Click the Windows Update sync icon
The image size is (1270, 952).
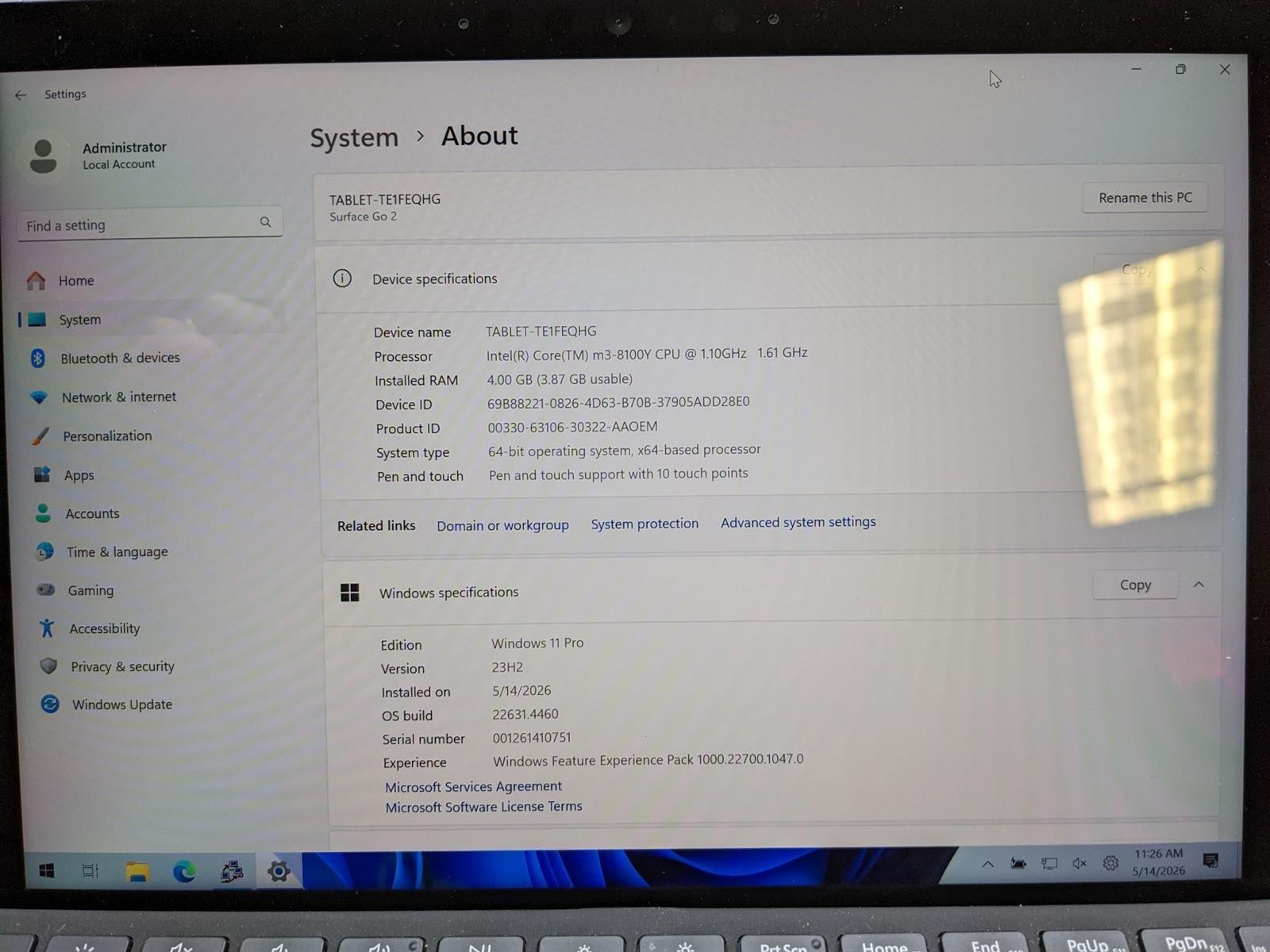[x=50, y=704]
